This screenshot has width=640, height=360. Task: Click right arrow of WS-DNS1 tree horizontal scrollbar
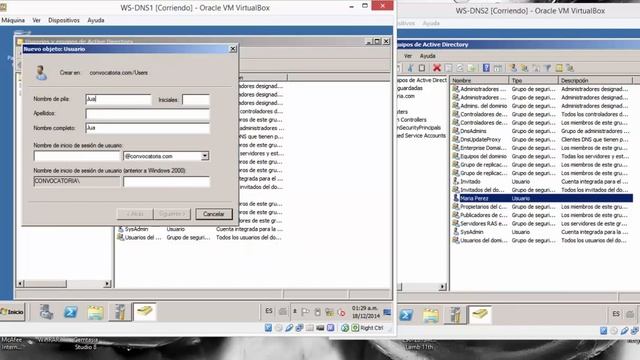(x=107, y=283)
